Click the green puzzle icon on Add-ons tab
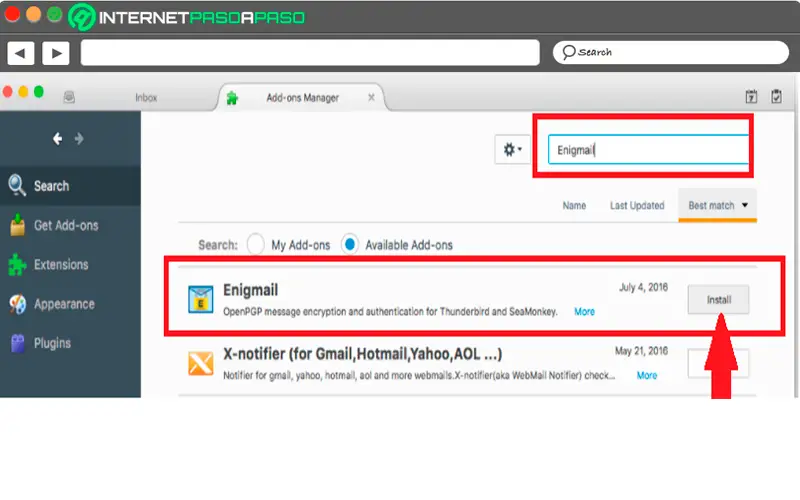The width and height of the screenshot is (800, 500). click(232, 97)
